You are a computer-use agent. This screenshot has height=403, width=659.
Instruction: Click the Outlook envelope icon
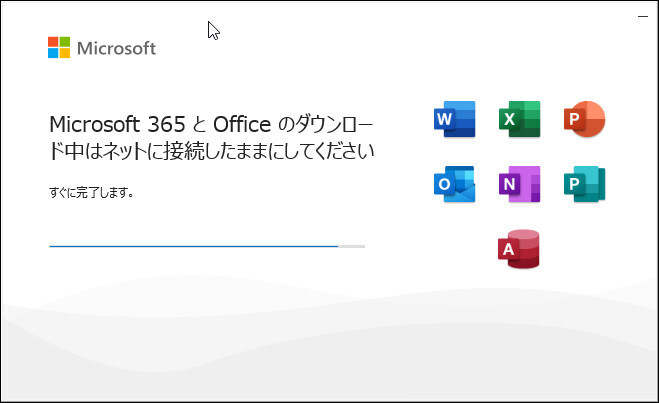[x=454, y=184]
